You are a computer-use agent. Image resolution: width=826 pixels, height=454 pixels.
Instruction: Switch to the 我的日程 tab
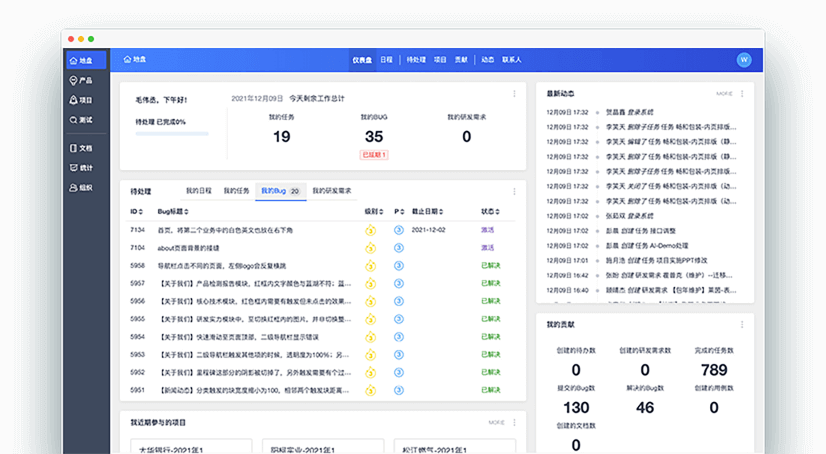click(x=199, y=191)
